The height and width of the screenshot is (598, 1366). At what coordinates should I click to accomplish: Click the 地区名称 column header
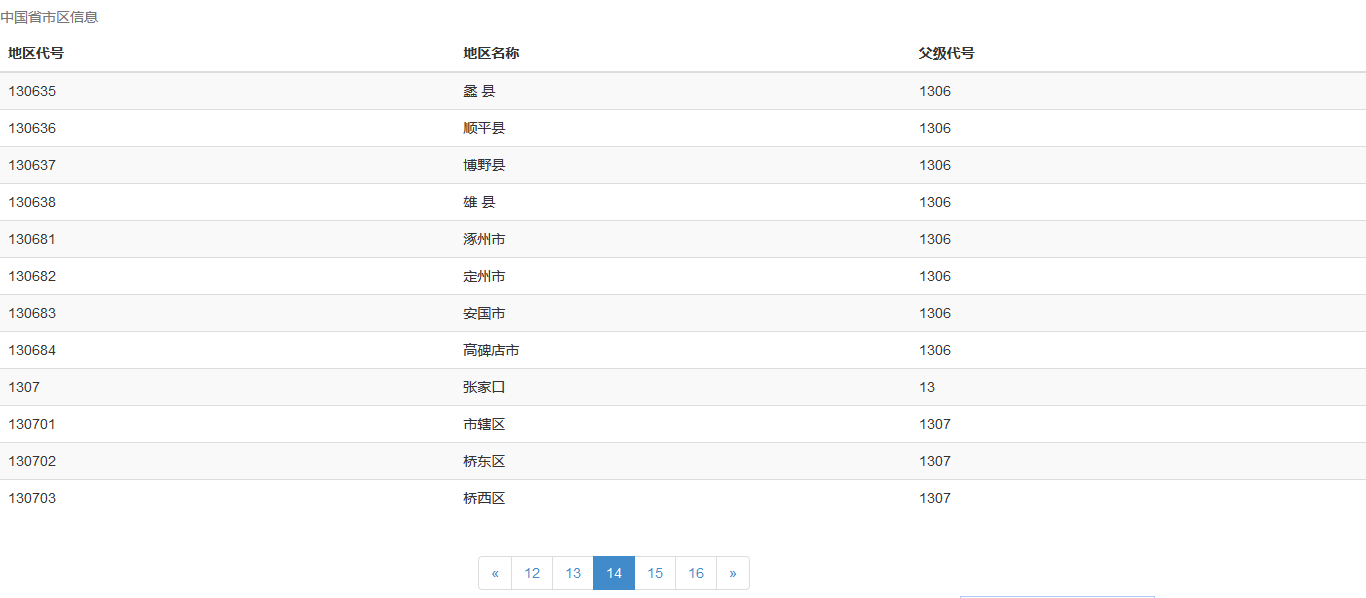coord(491,53)
